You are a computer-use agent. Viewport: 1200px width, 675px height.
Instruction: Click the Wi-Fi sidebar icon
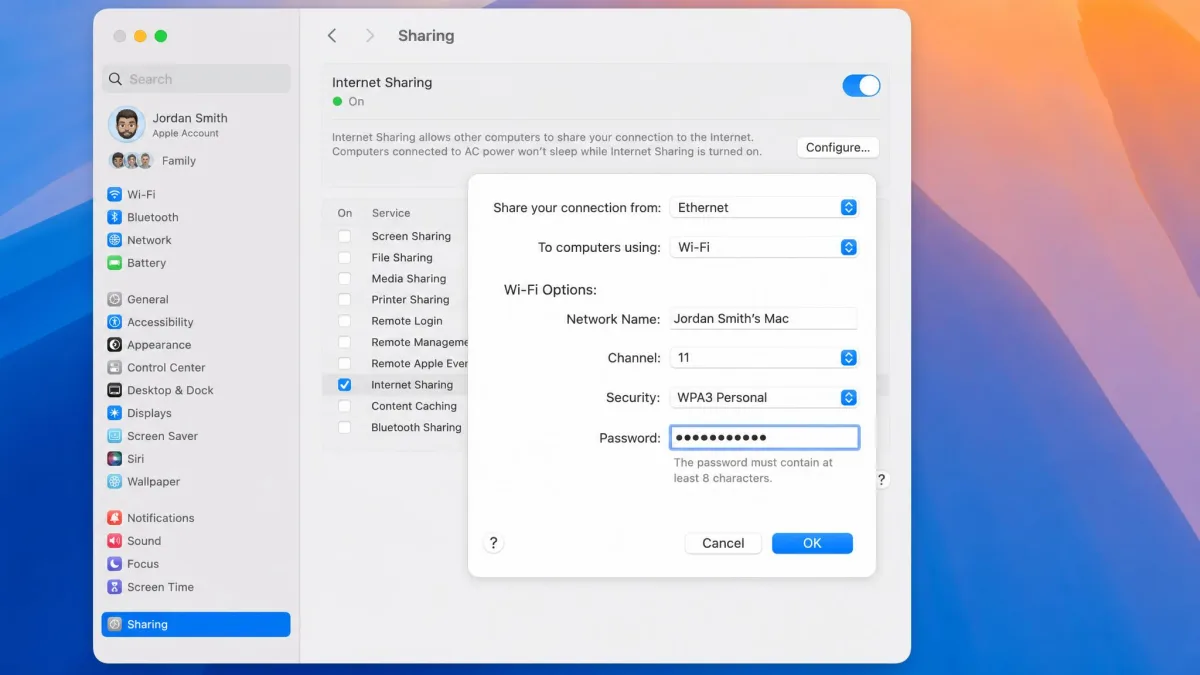(115, 194)
